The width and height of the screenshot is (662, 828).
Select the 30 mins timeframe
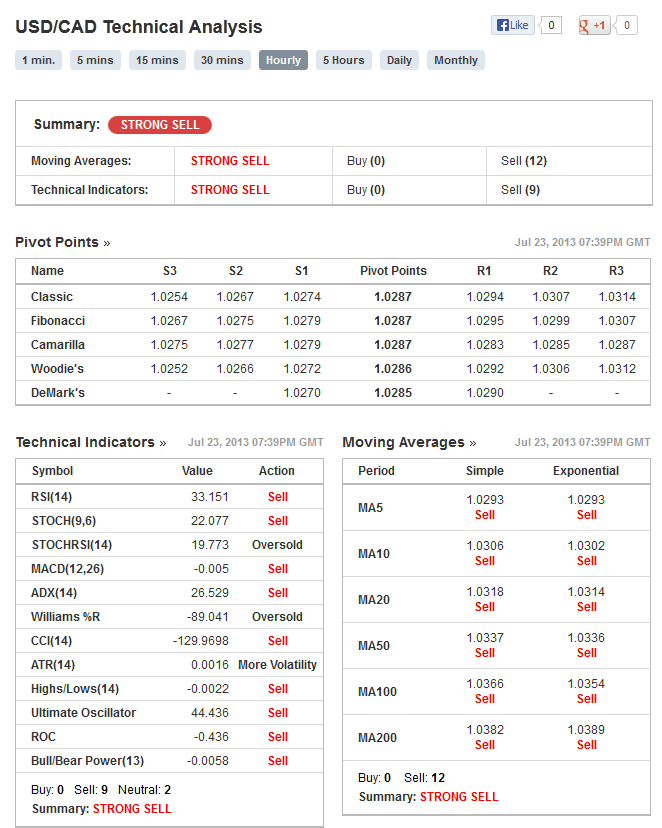click(x=222, y=60)
